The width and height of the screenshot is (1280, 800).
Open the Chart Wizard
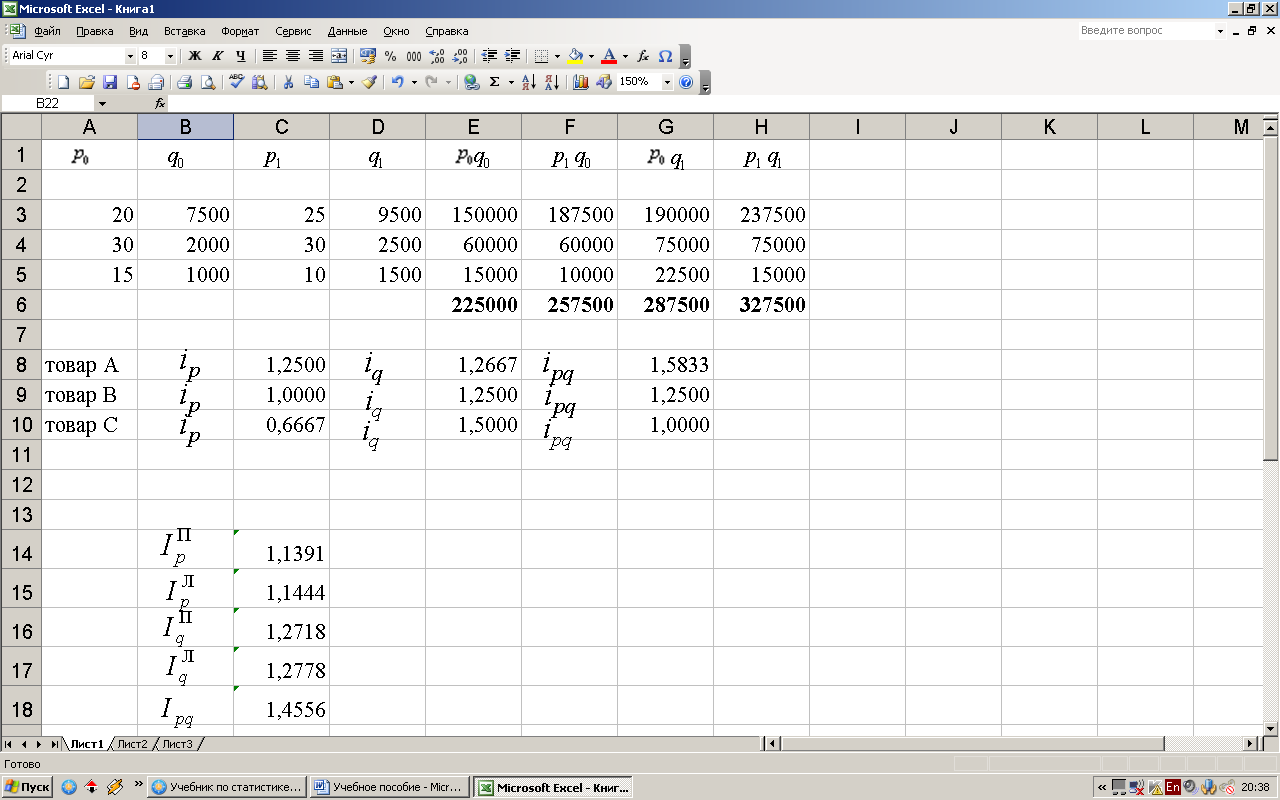point(580,82)
